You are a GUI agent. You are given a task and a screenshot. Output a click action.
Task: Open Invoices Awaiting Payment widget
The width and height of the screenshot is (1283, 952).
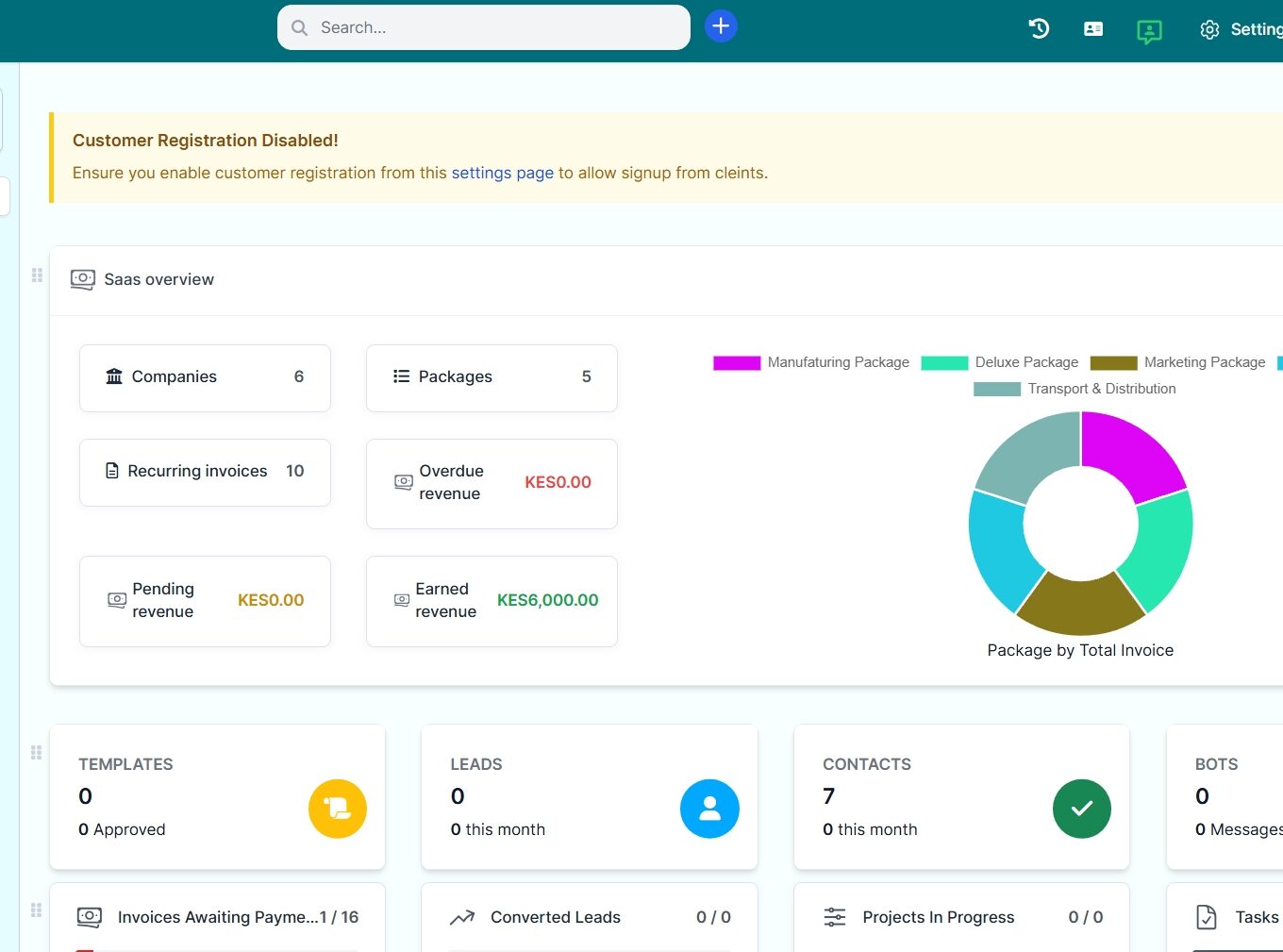coord(217,917)
